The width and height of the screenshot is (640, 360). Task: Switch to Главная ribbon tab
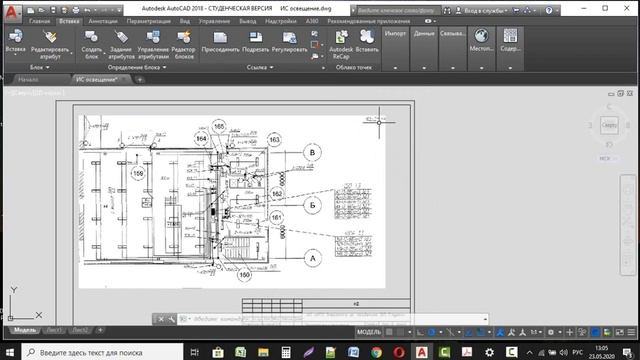click(x=40, y=21)
